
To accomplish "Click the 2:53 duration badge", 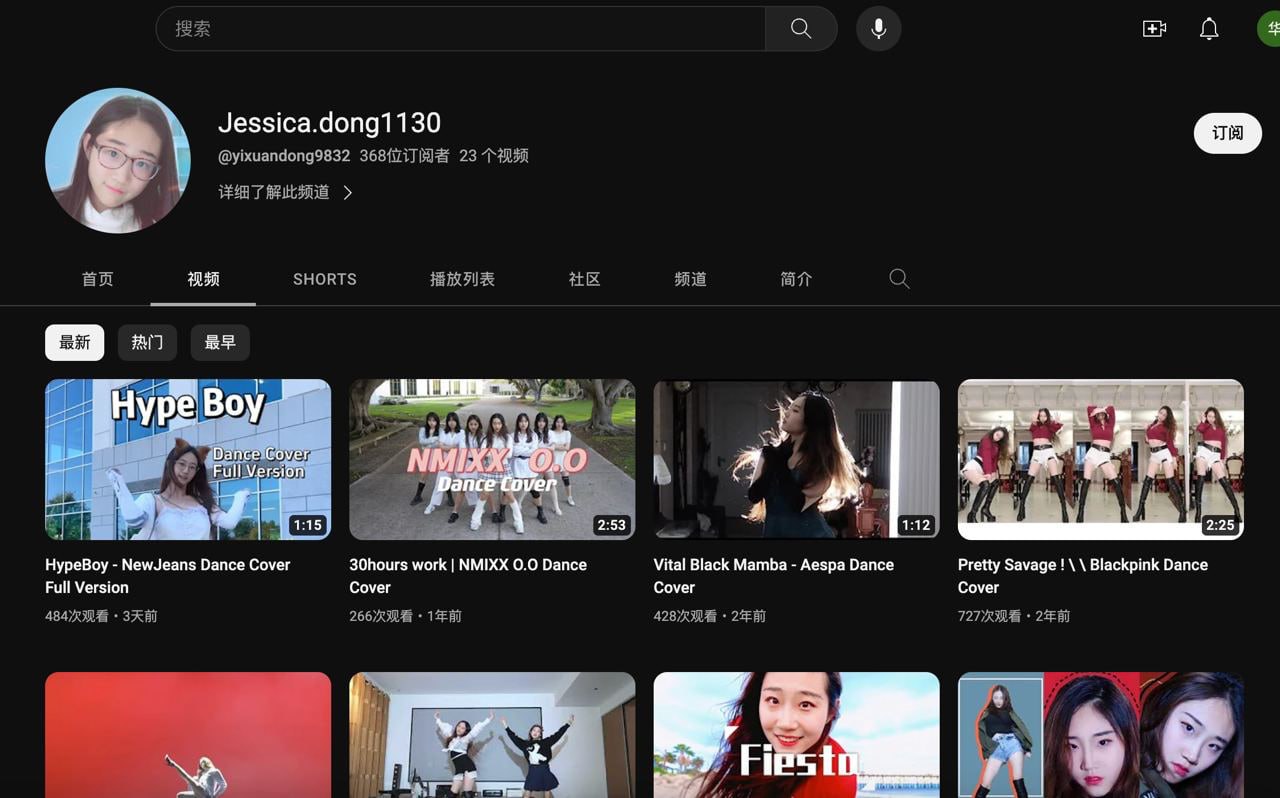I will 611,525.
